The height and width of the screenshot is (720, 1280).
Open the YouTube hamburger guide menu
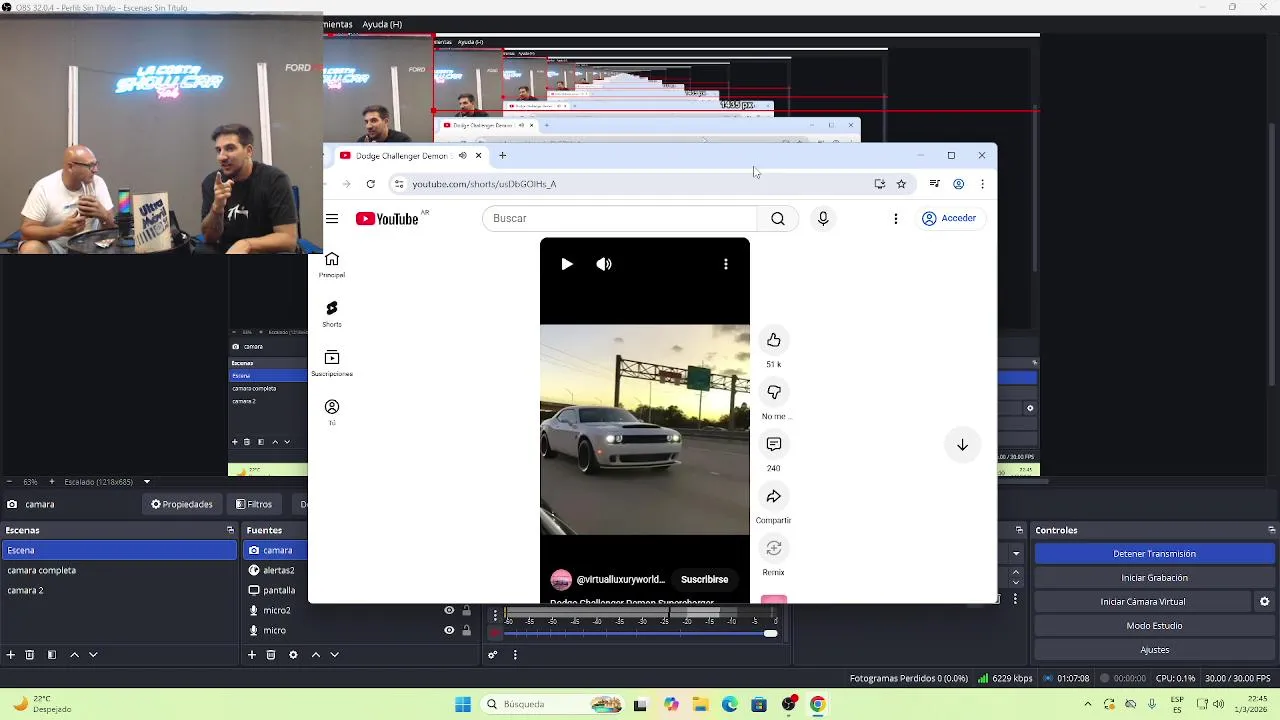coord(332,219)
